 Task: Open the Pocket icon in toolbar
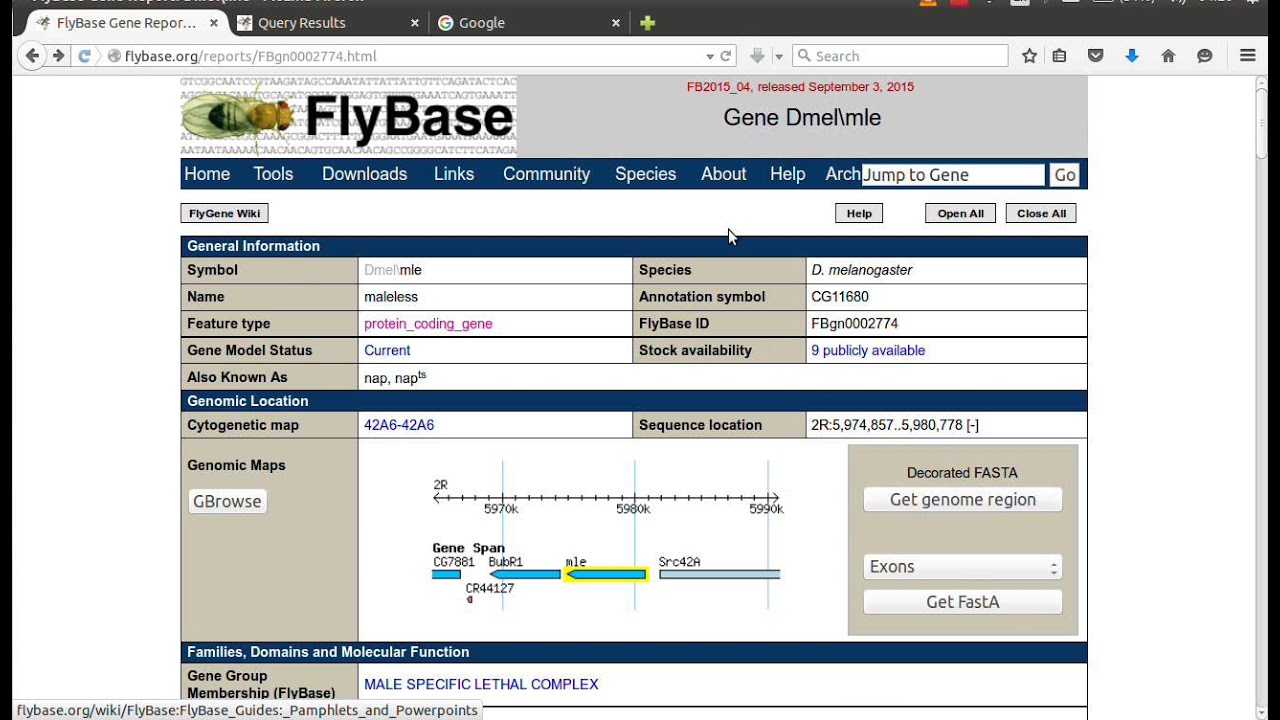pos(1095,56)
